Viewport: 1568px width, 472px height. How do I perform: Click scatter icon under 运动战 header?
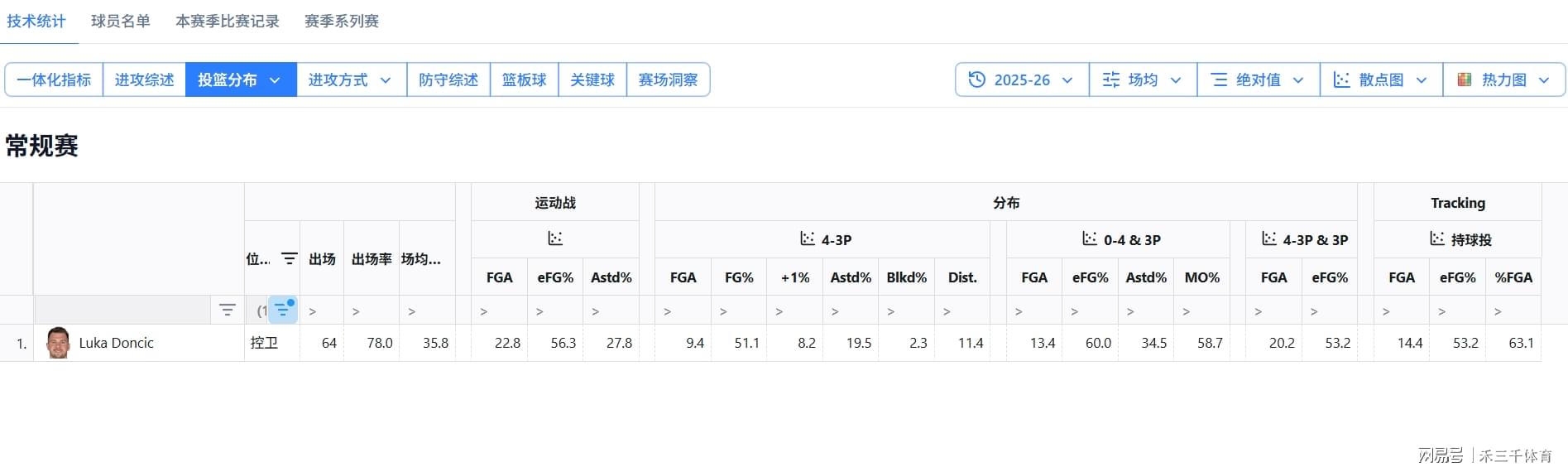(x=555, y=239)
